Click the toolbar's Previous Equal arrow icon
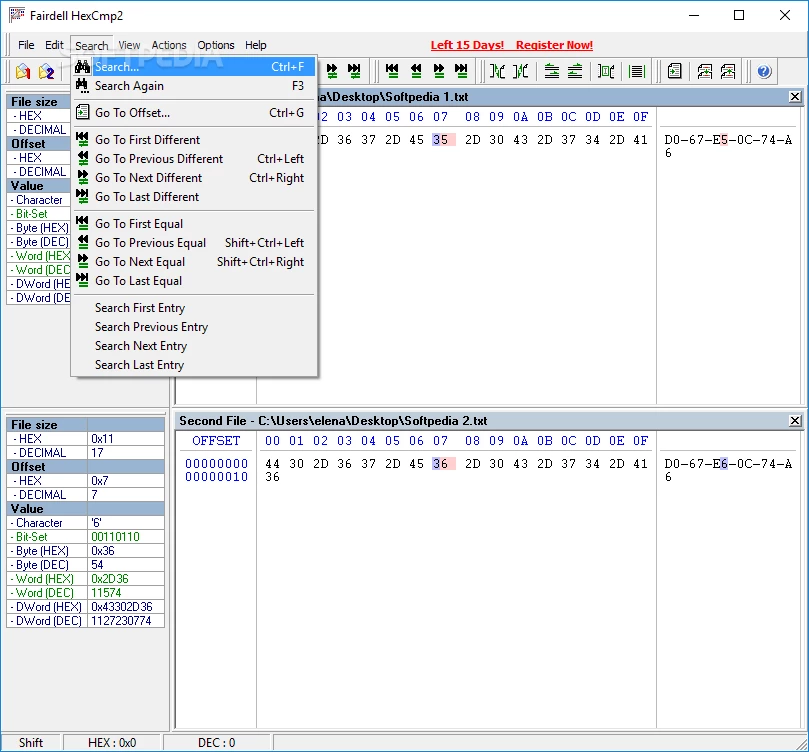809x752 pixels. pyautogui.click(x=416, y=71)
